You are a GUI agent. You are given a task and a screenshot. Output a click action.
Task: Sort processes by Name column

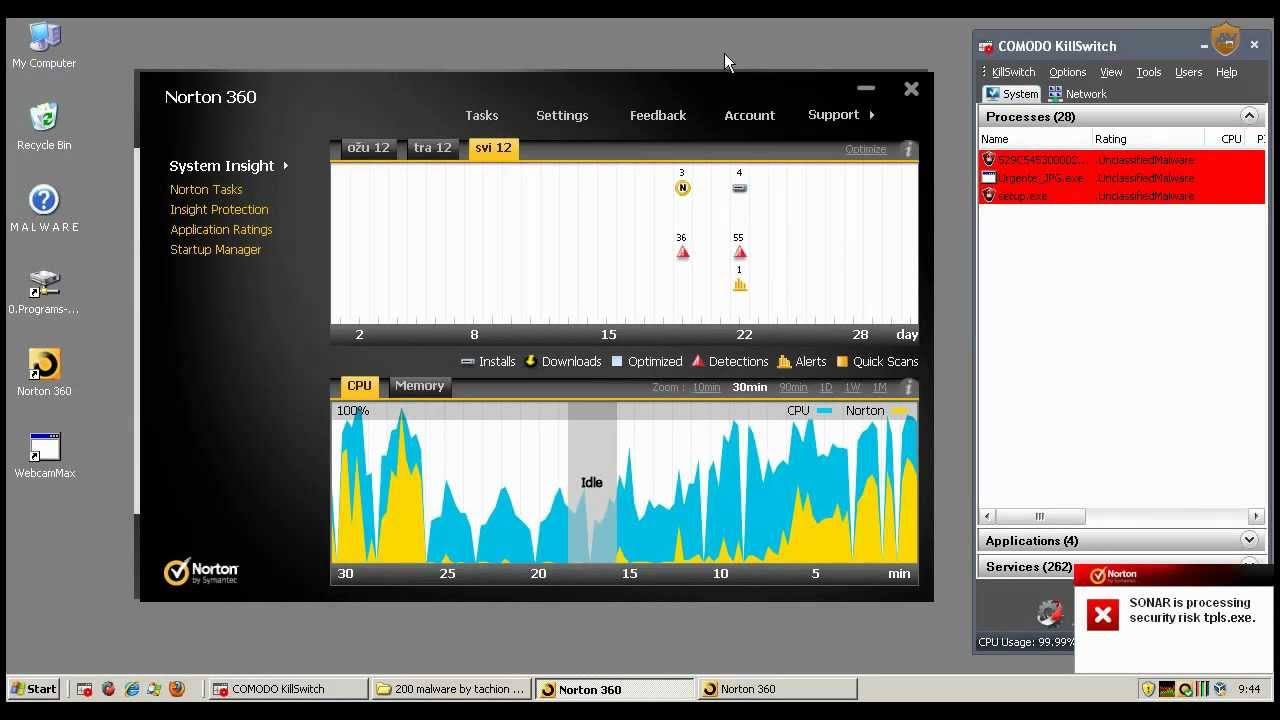(1034, 139)
